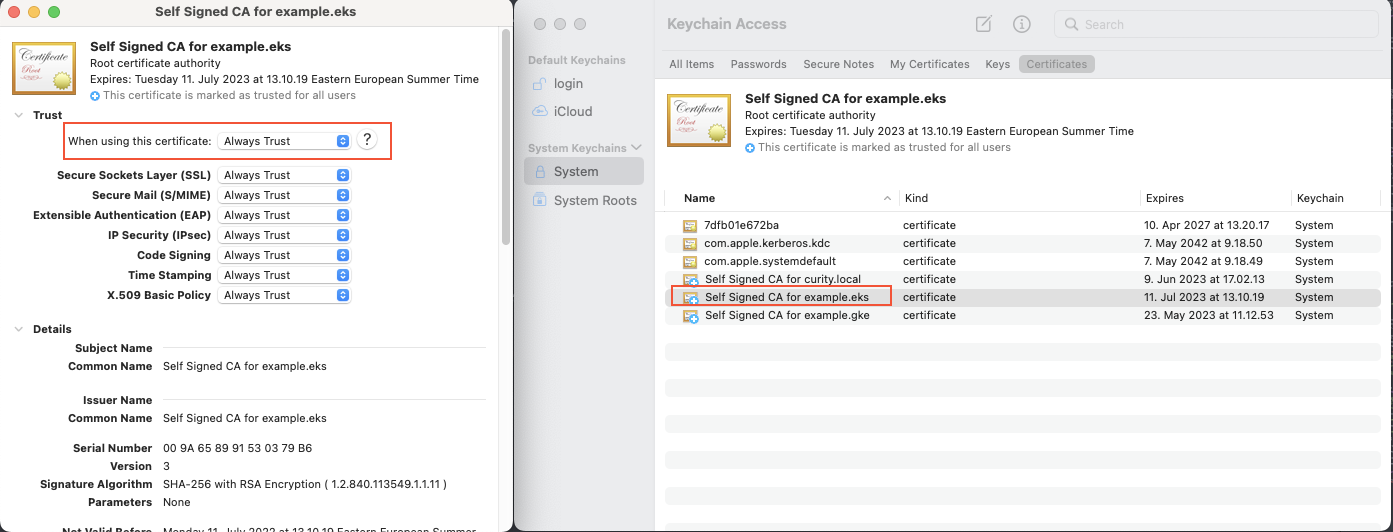
Task: Click the info icon in Keychain Access toolbar
Action: coord(1021,24)
